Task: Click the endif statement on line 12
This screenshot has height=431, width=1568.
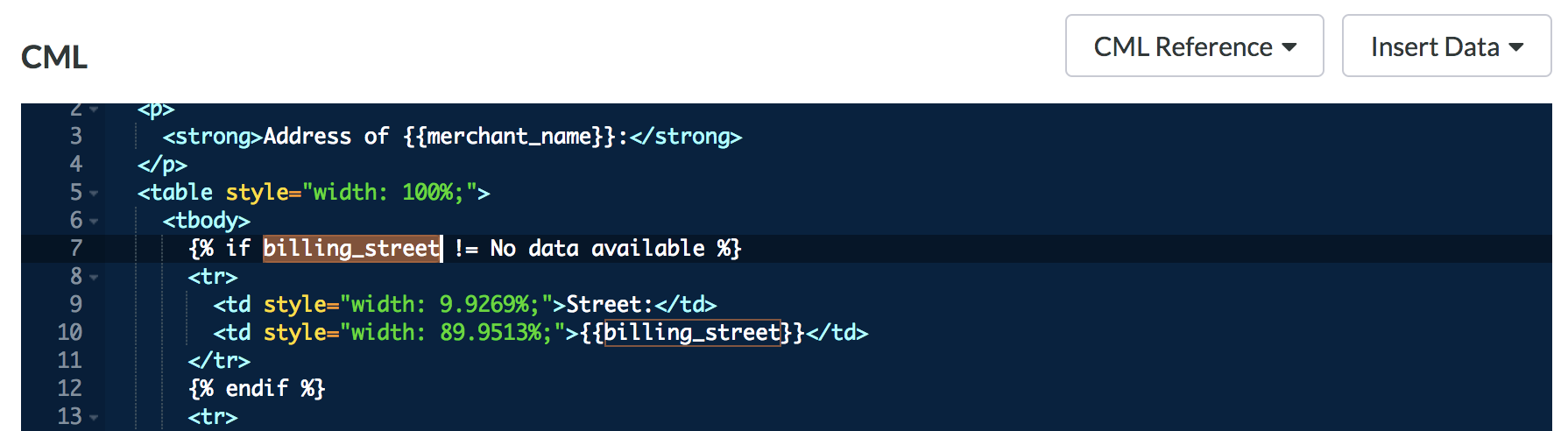Action: (x=257, y=389)
